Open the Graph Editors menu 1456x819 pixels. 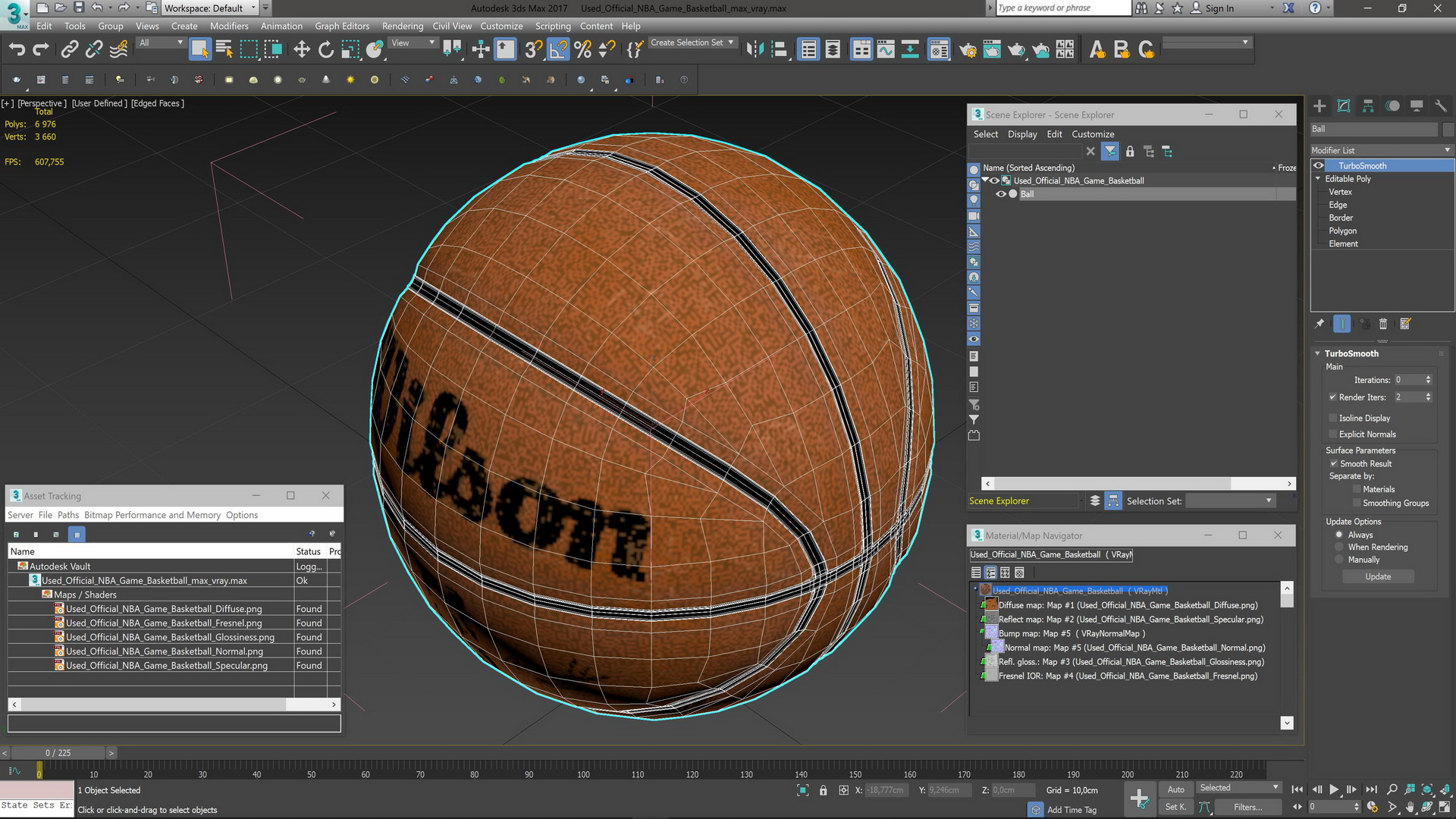[x=342, y=26]
